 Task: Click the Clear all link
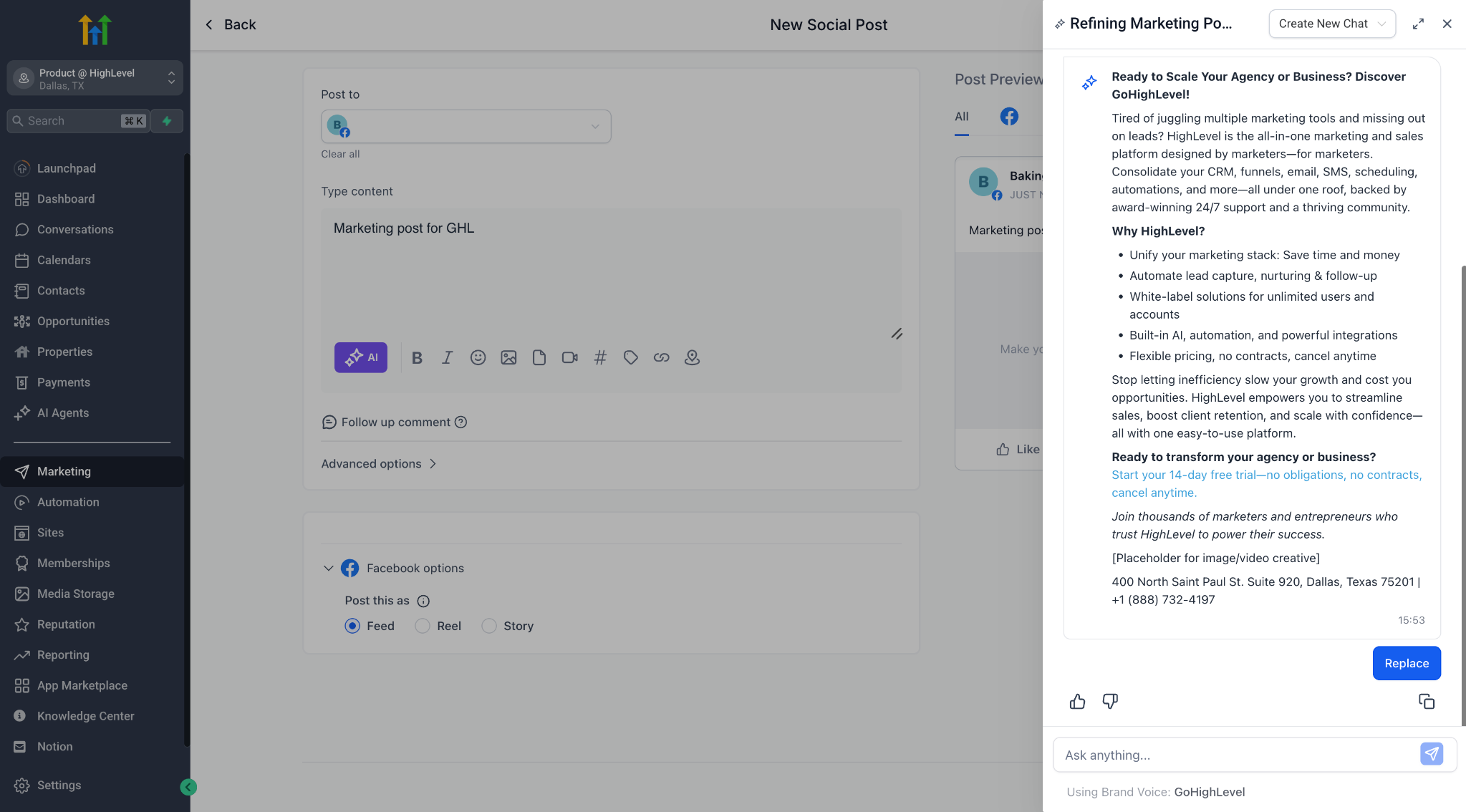340,154
